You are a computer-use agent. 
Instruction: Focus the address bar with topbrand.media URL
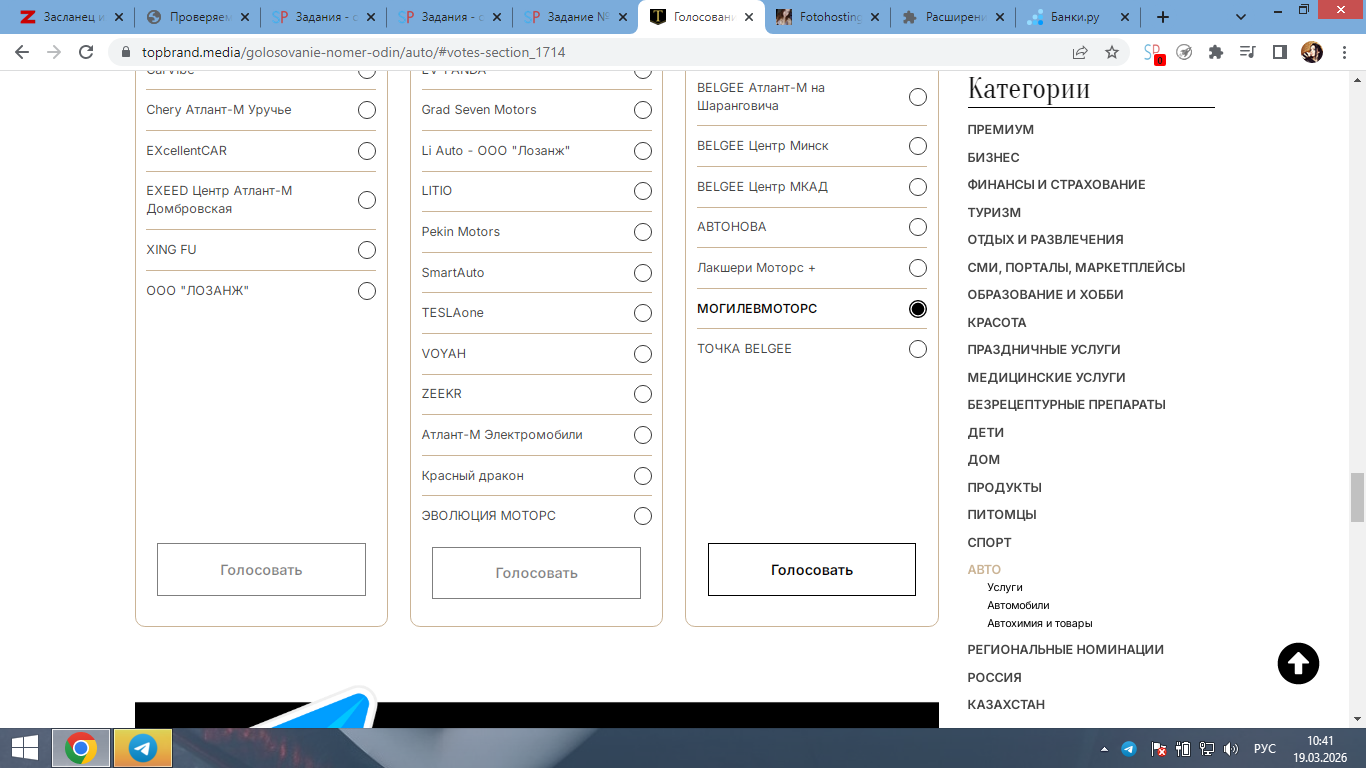coord(594,52)
